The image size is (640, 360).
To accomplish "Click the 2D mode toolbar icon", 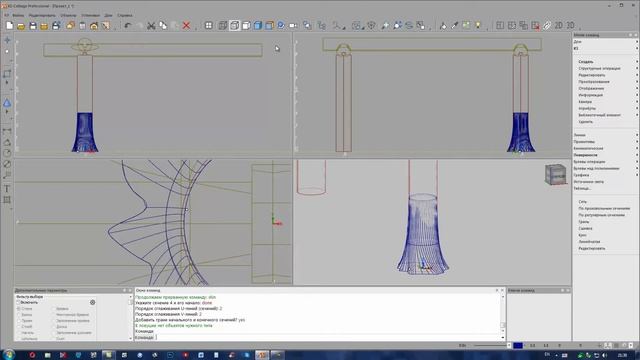I will pyautogui.click(x=559, y=26).
